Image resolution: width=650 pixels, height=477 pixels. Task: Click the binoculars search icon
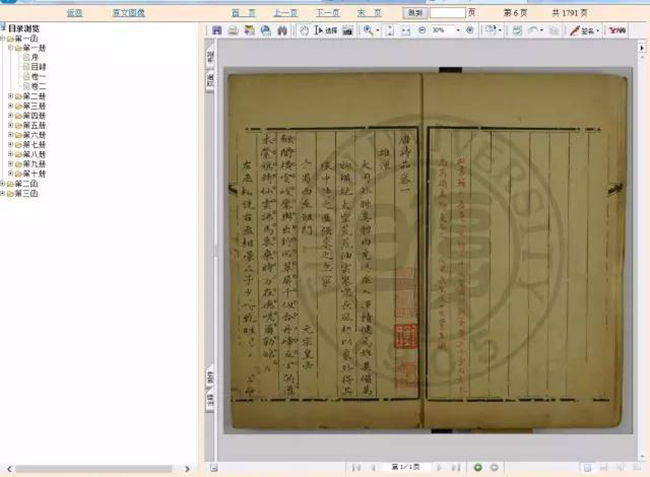click(282, 30)
